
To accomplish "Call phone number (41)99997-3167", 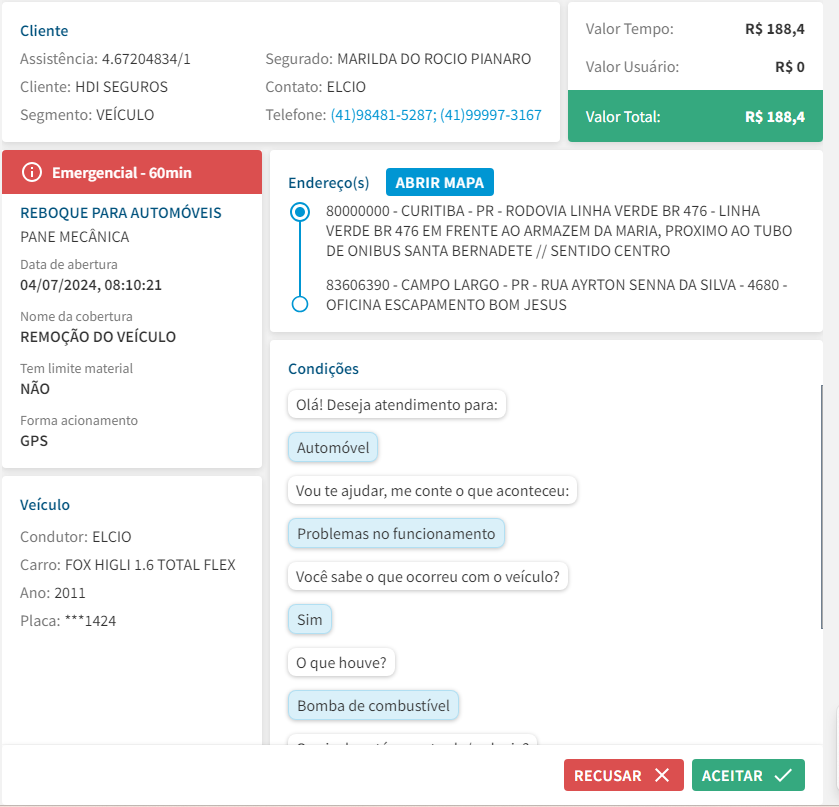I will click(x=491, y=115).
